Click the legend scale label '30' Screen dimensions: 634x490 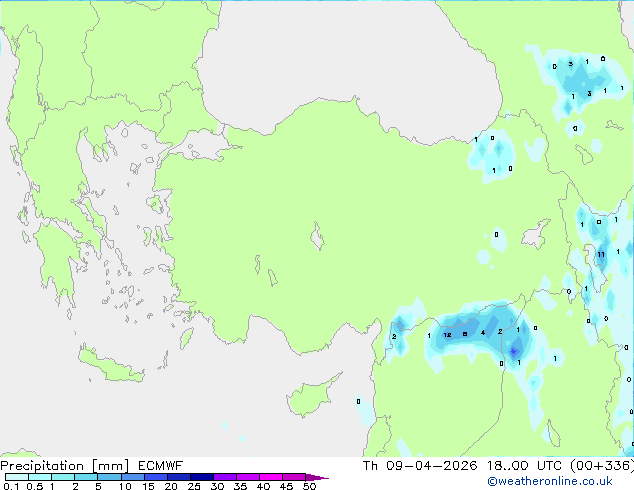click(x=217, y=486)
